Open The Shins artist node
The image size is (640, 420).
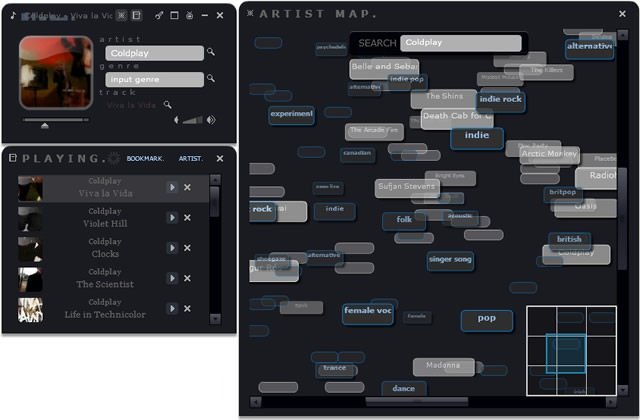444,97
